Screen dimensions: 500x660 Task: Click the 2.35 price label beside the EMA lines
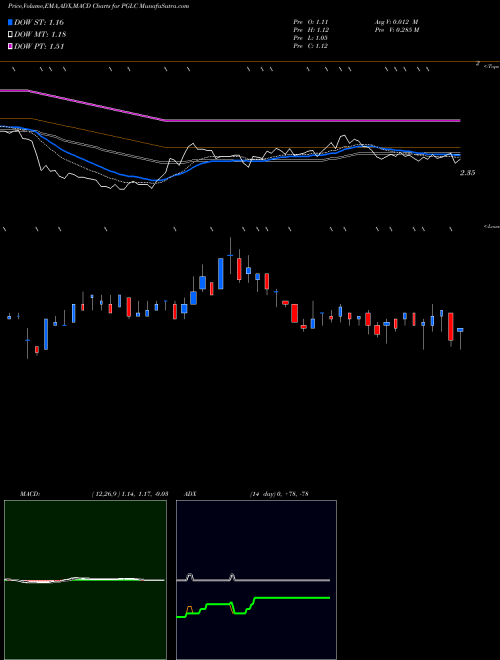click(467, 173)
